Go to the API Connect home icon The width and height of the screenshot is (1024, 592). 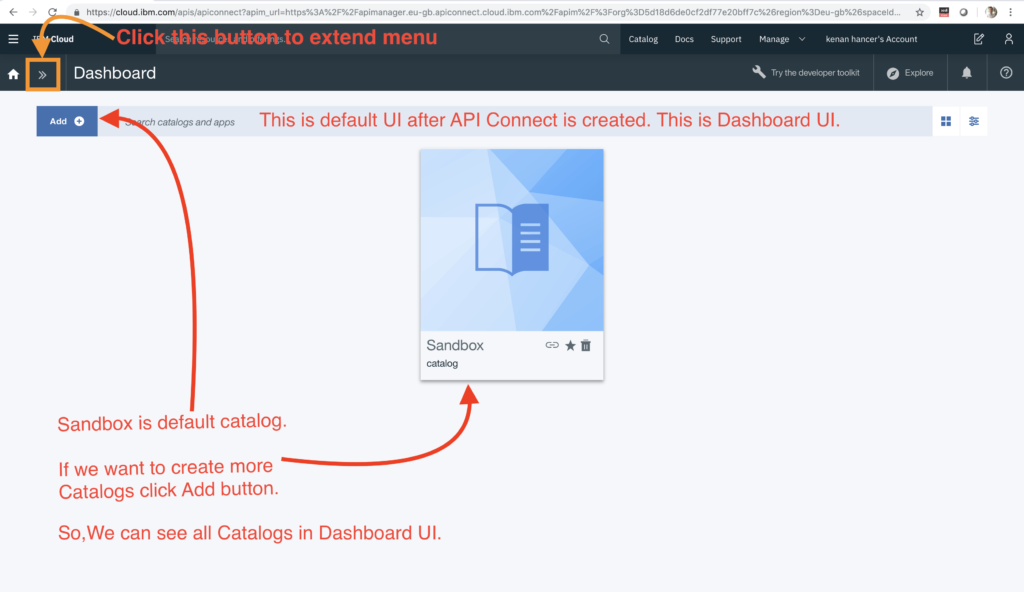click(x=13, y=74)
